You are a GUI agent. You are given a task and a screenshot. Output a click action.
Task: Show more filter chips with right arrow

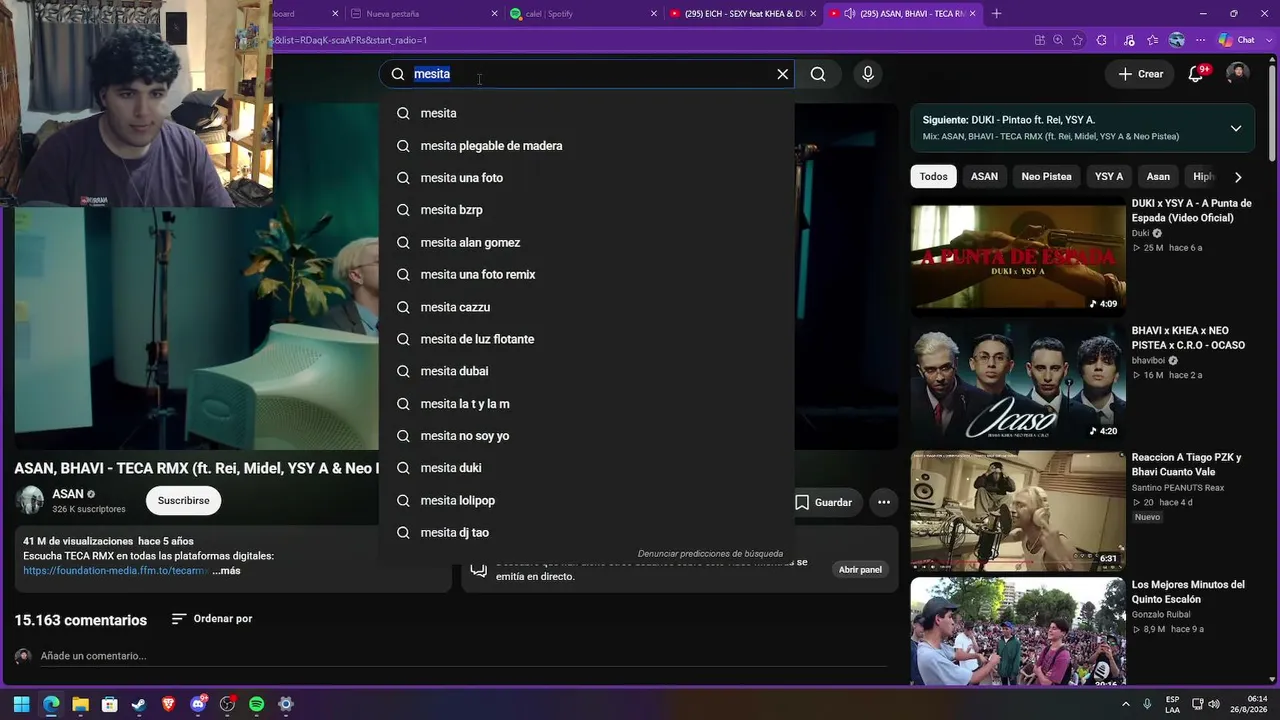click(x=1238, y=177)
